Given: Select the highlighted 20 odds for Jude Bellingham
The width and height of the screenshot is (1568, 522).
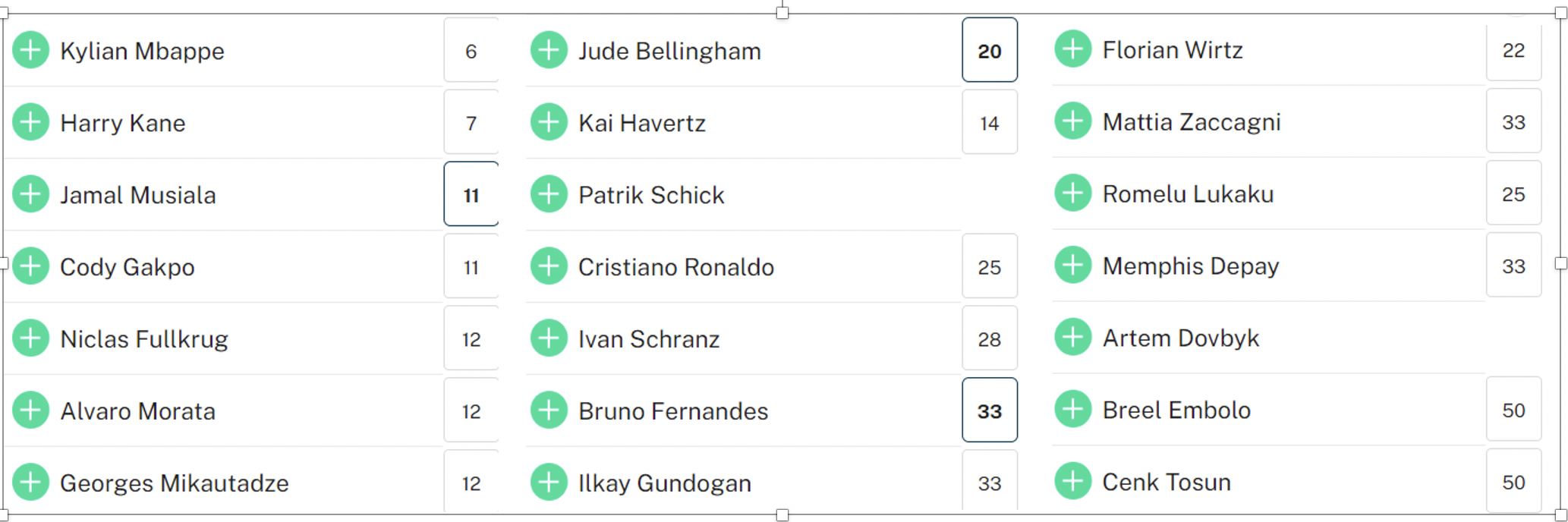Looking at the screenshot, I should 989,50.
